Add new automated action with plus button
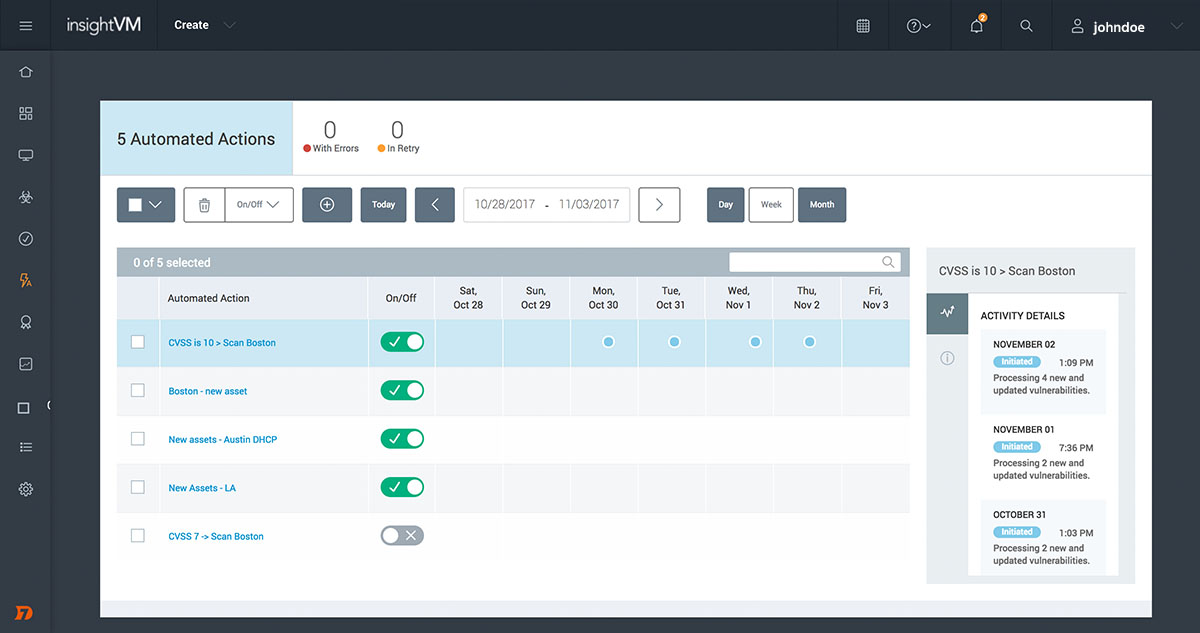Screen dimensions: 1200x633 [327, 204]
